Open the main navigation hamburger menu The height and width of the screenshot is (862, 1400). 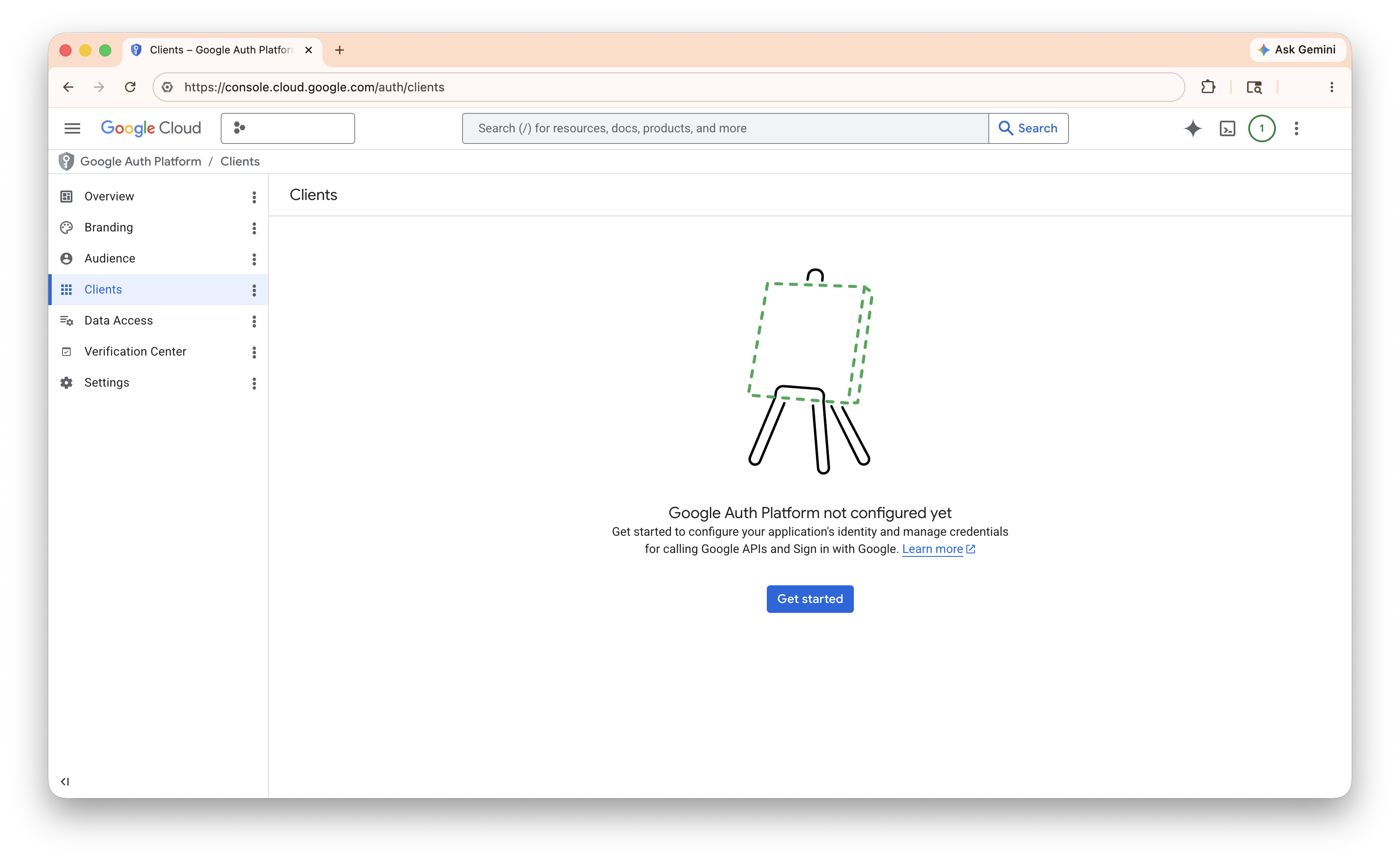coord(72,128)
